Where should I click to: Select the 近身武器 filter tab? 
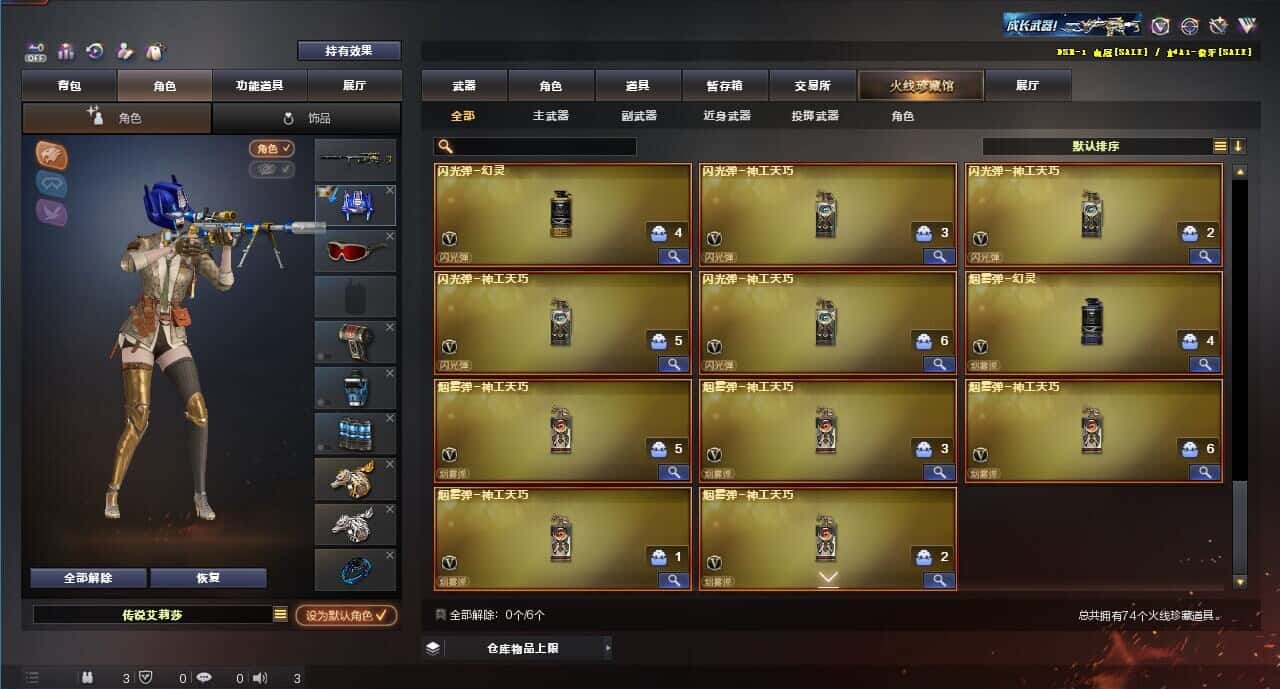click(x=727, y=116)
